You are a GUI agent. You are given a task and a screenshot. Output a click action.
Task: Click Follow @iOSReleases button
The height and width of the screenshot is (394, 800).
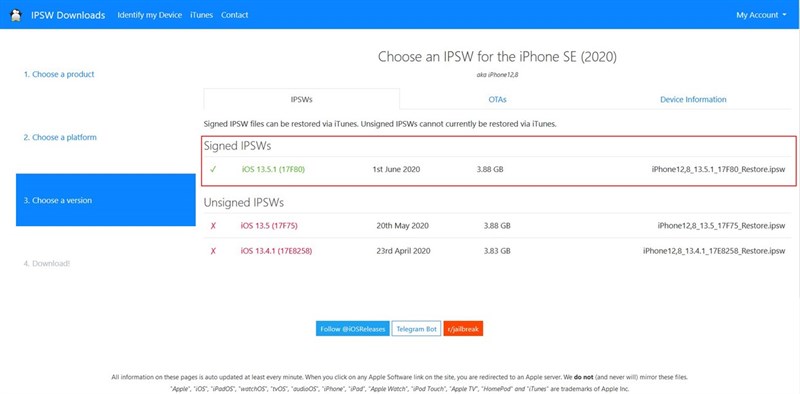[x=353, y=329]
